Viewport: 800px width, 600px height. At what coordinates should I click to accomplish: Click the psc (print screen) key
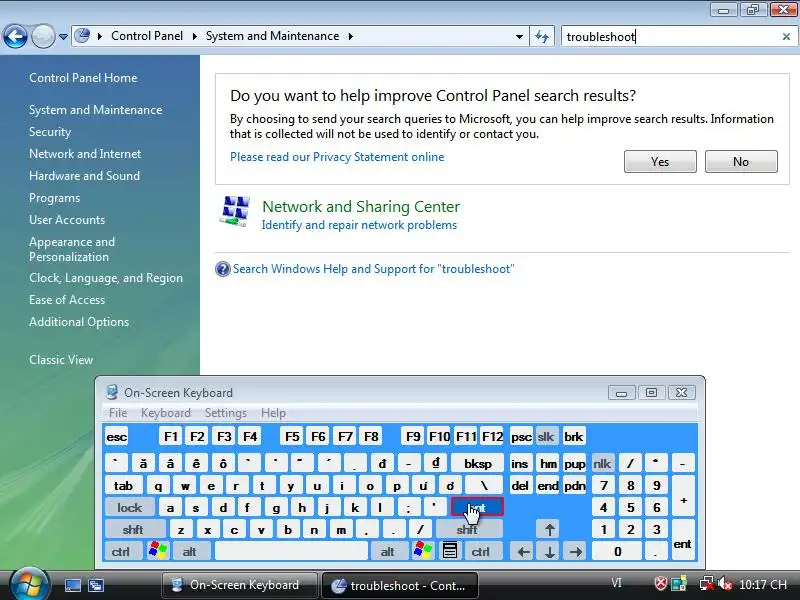(x=521, y=437)
